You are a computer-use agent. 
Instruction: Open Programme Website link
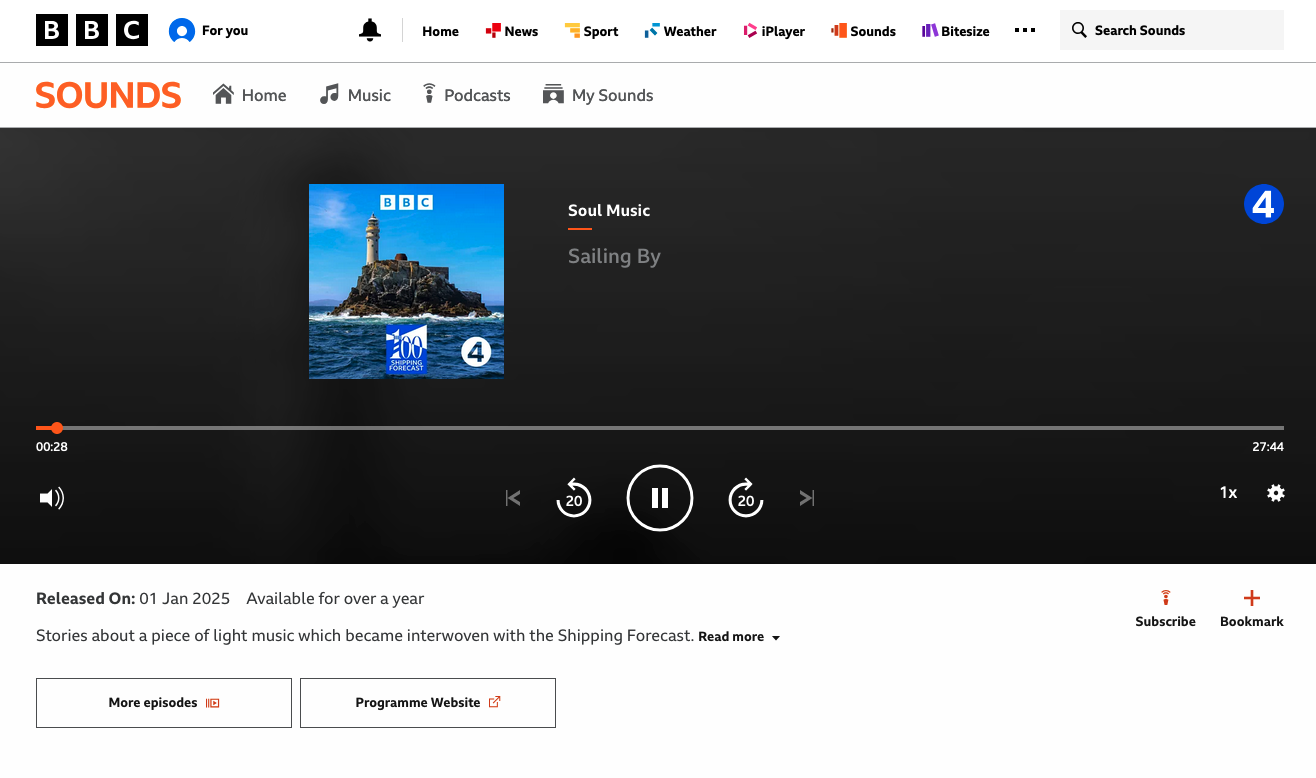(x=428, y=703)
